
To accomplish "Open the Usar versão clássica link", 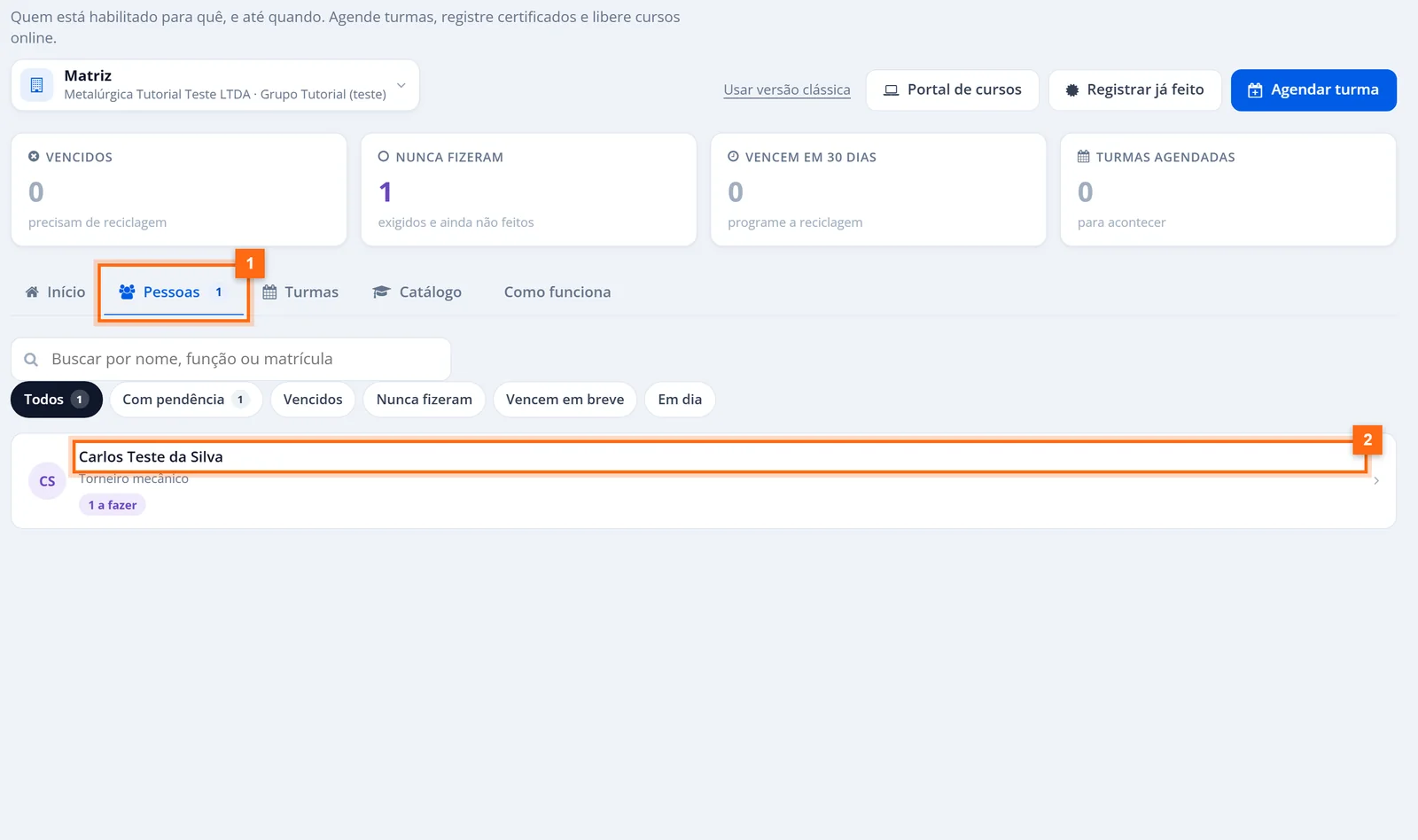I will [x=787, y=89].
